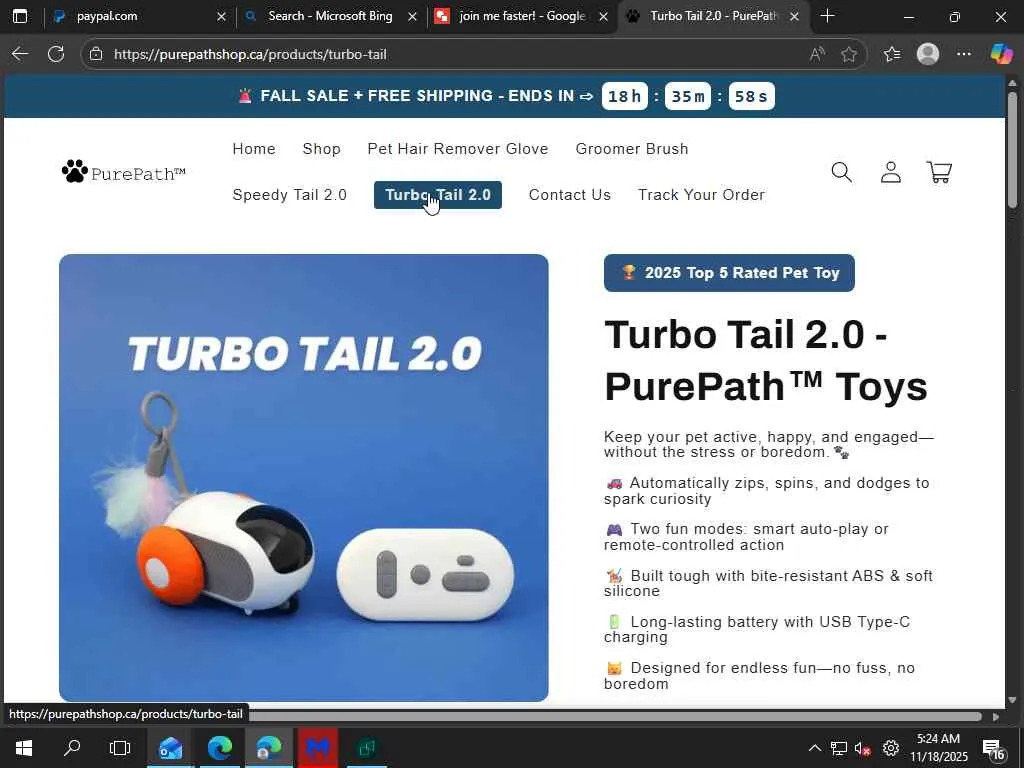Click the 18h countdown hours box
The image size is (1024, 768).
click(x=624, y=96)
